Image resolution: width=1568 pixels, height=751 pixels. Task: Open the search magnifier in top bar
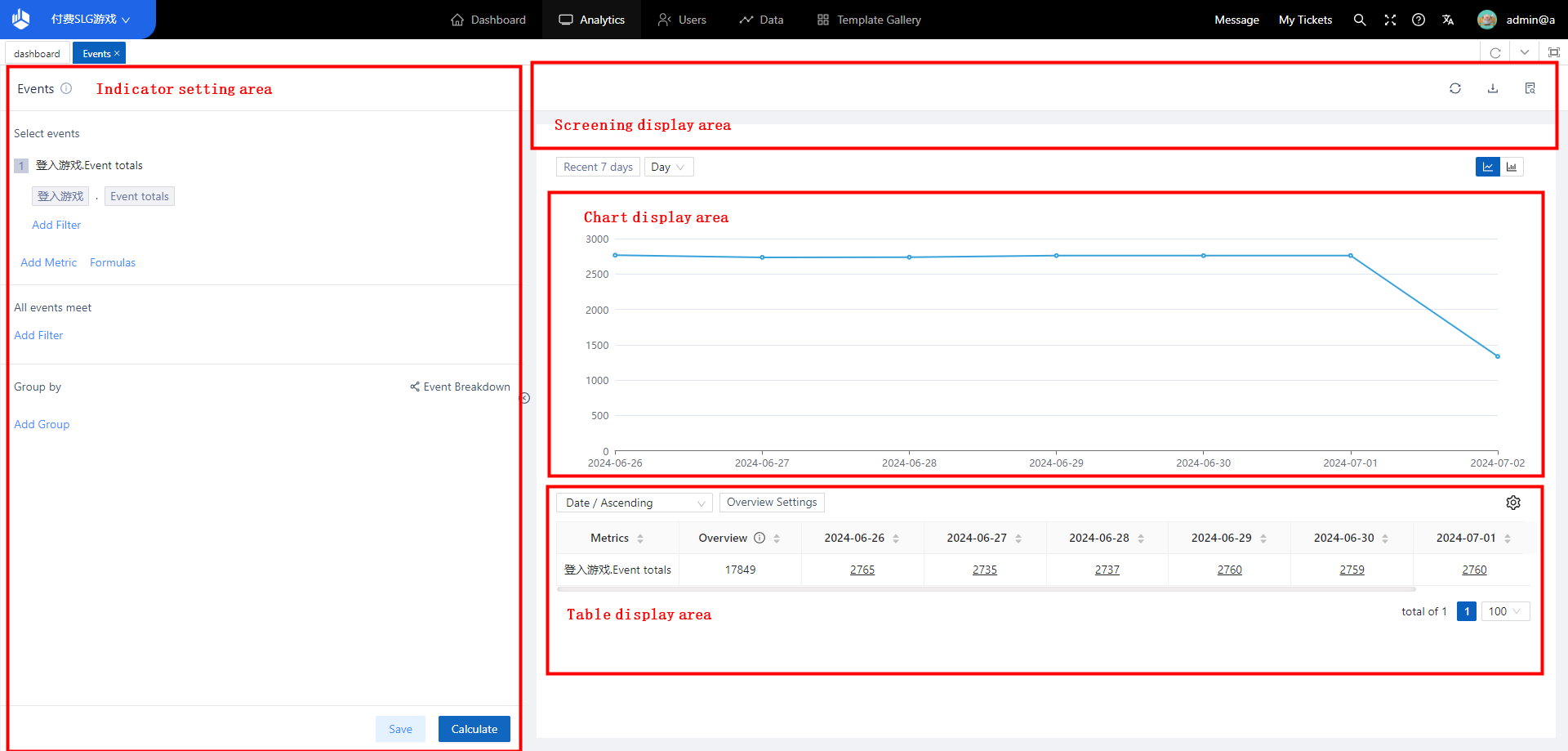(x=1359, y=20)
